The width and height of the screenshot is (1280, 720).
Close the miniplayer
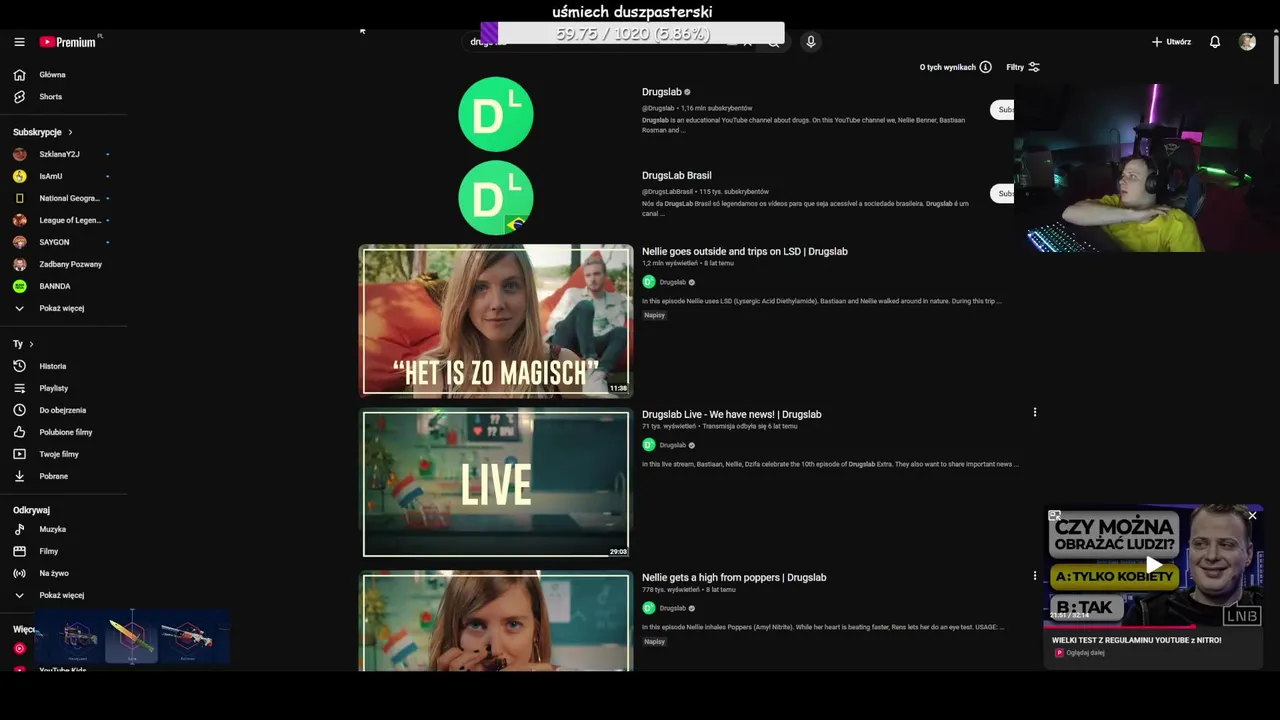[x=1252, y=516]
